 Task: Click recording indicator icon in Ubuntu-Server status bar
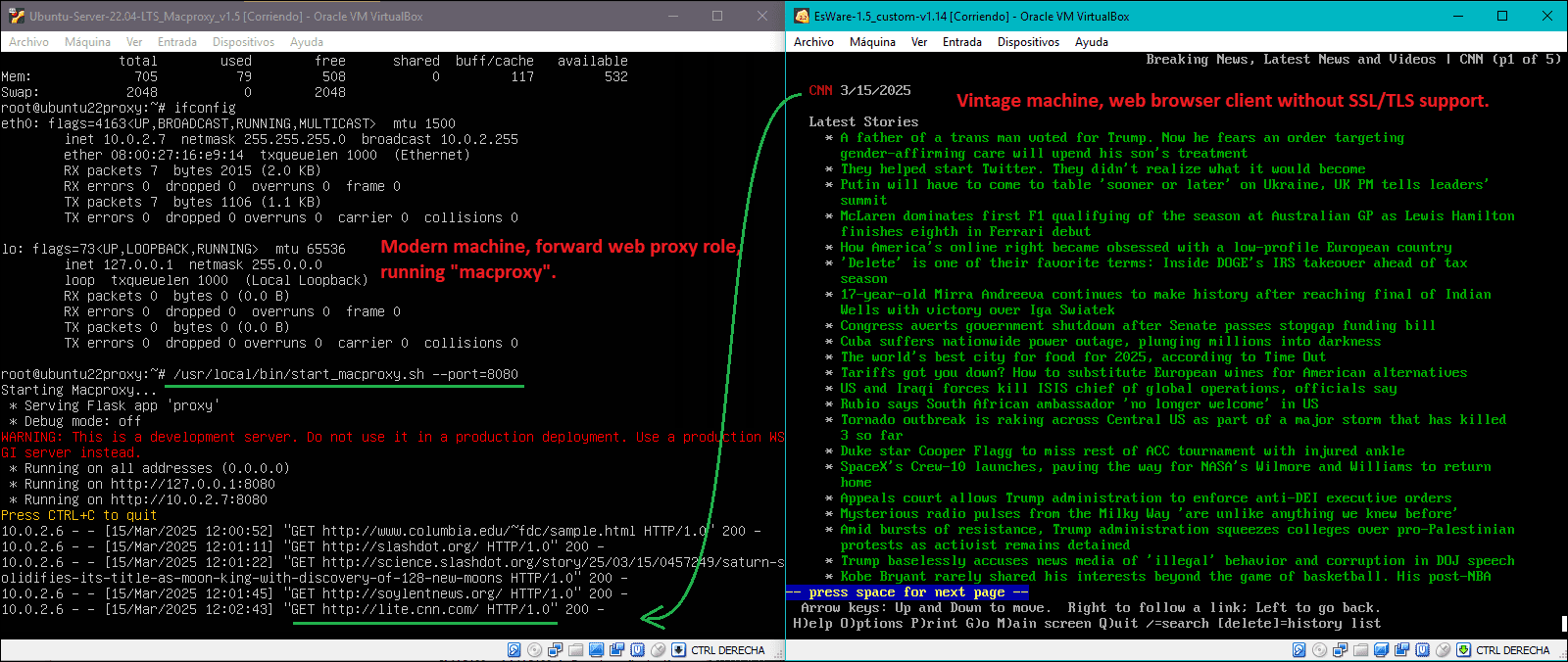click(616, 649)
